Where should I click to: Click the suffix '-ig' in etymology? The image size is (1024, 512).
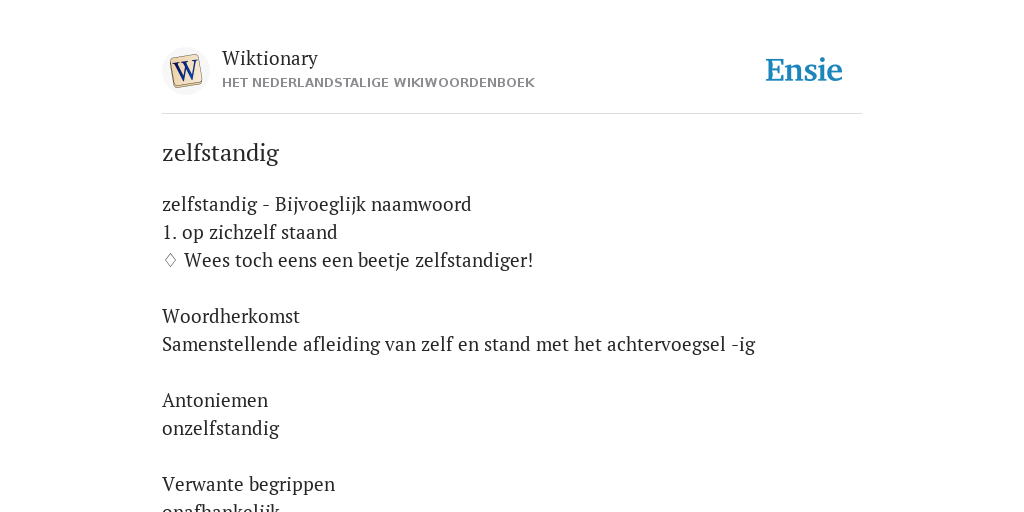743,345
